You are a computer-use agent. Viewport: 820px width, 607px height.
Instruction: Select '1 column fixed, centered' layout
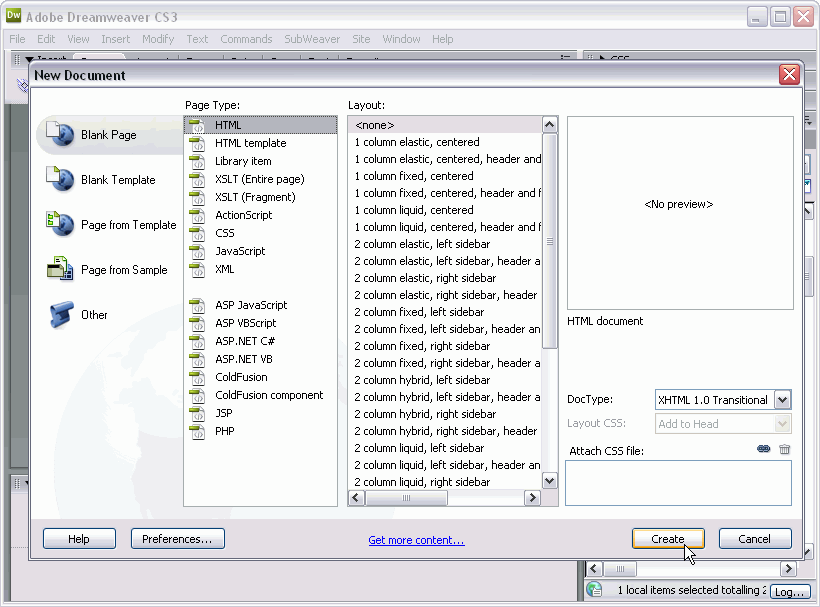(x=445, y=176)
